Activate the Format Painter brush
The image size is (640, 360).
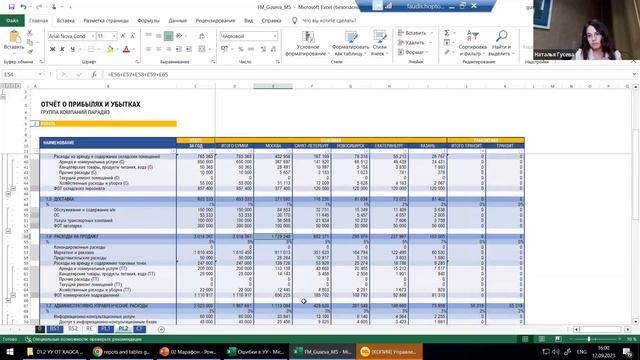[29, 51]
